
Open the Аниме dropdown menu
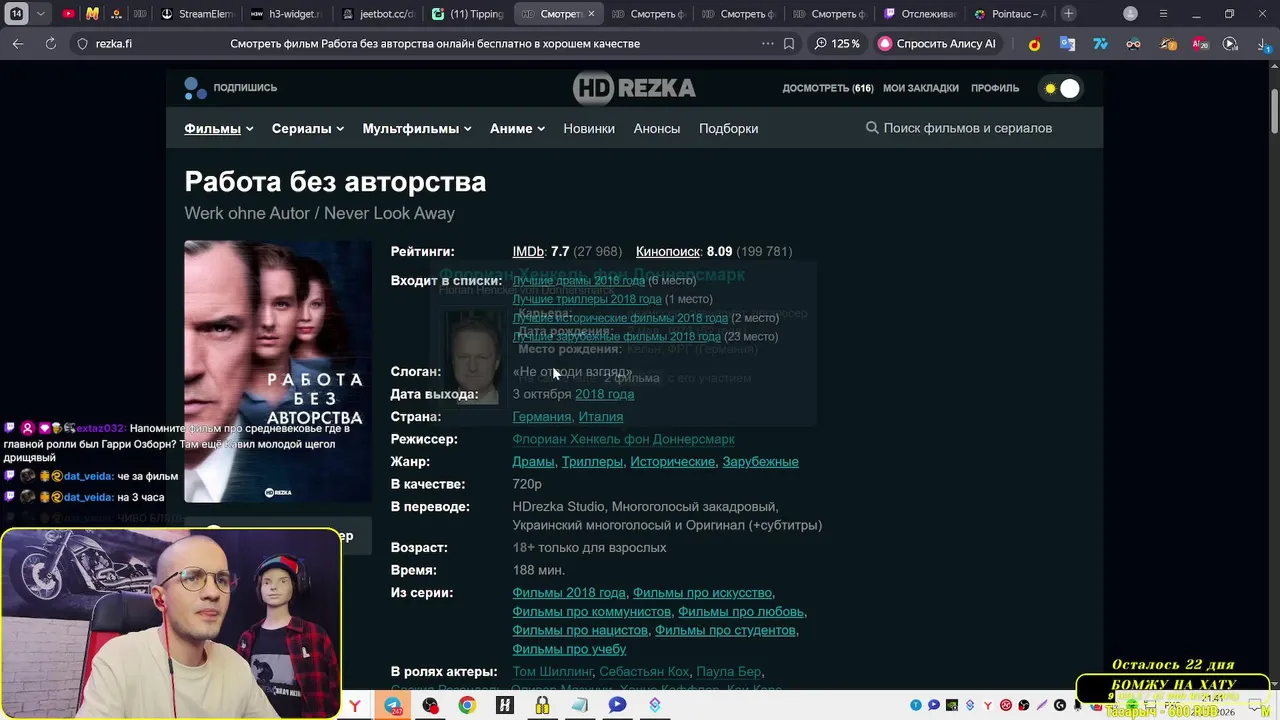click(517, 128)
